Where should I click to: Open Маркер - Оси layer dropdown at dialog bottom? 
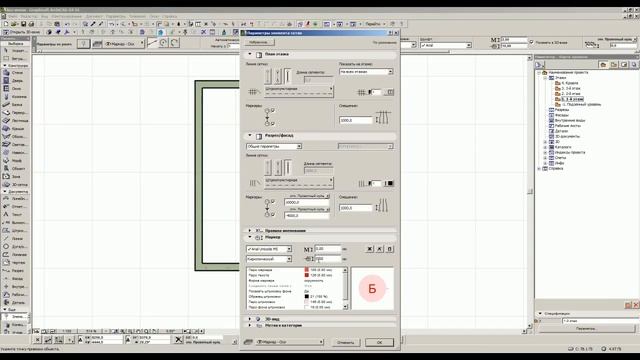click(x=290, y=342)
